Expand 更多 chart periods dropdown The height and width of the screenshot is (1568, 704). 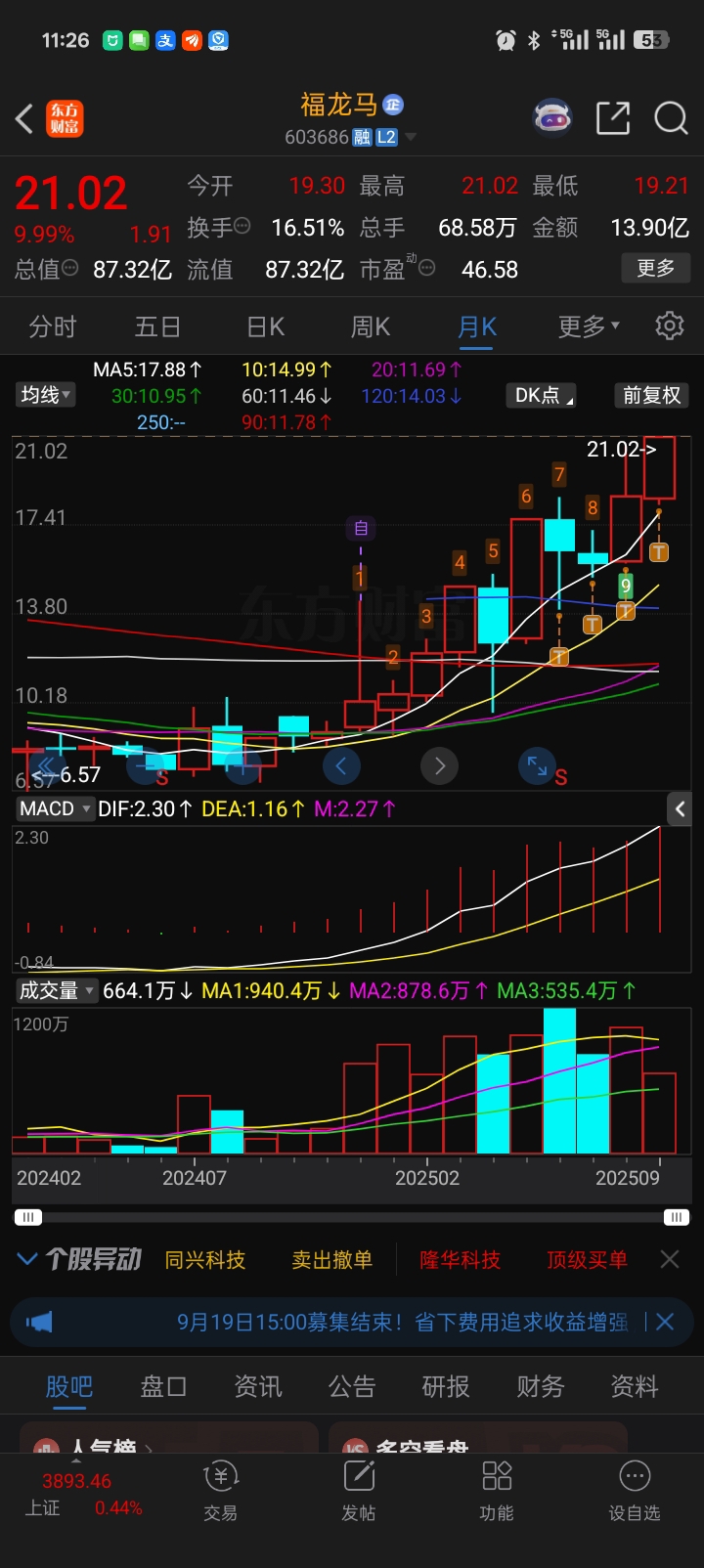point(589,326)
